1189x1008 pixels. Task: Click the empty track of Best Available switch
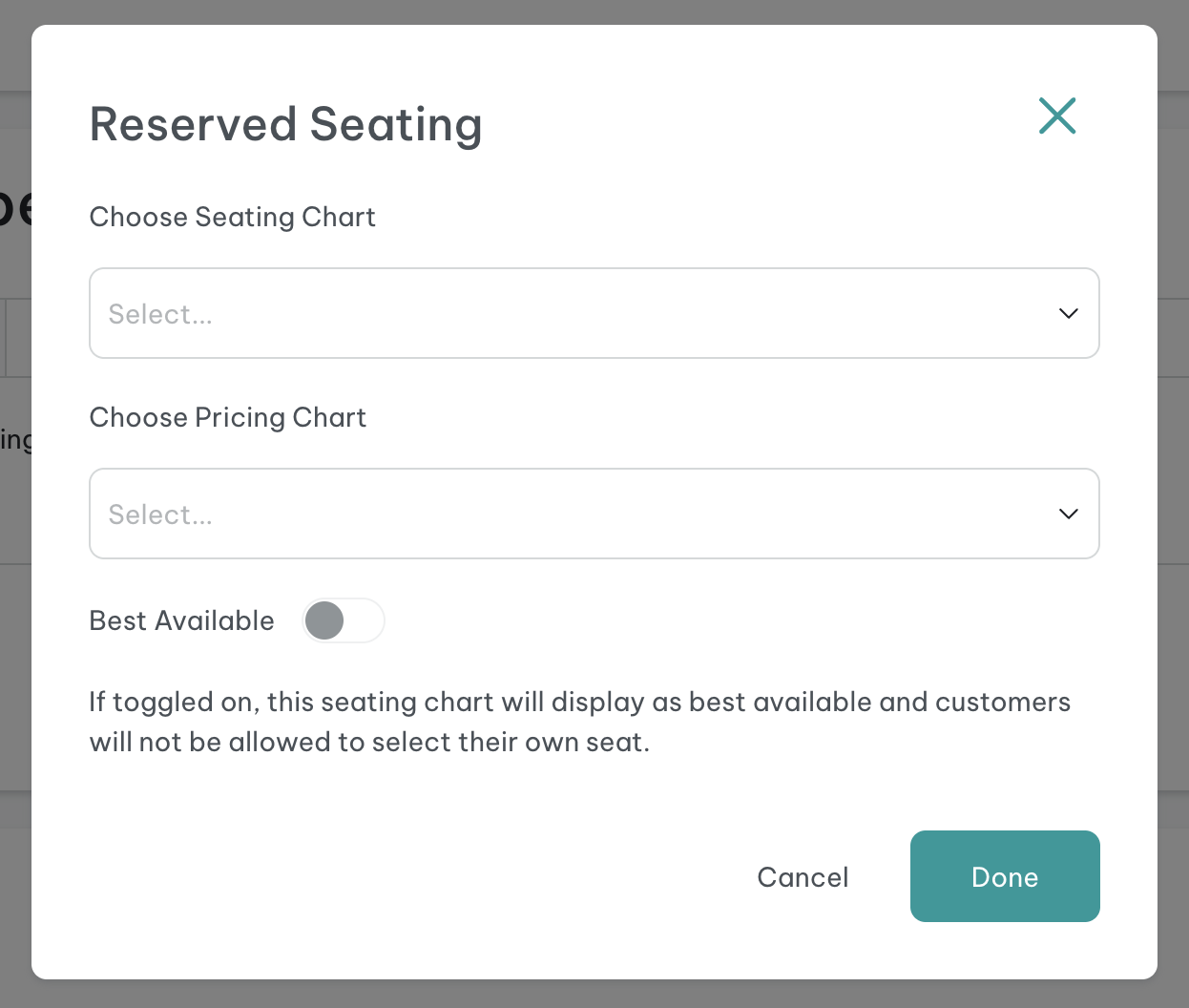click(x=365, y=620)
